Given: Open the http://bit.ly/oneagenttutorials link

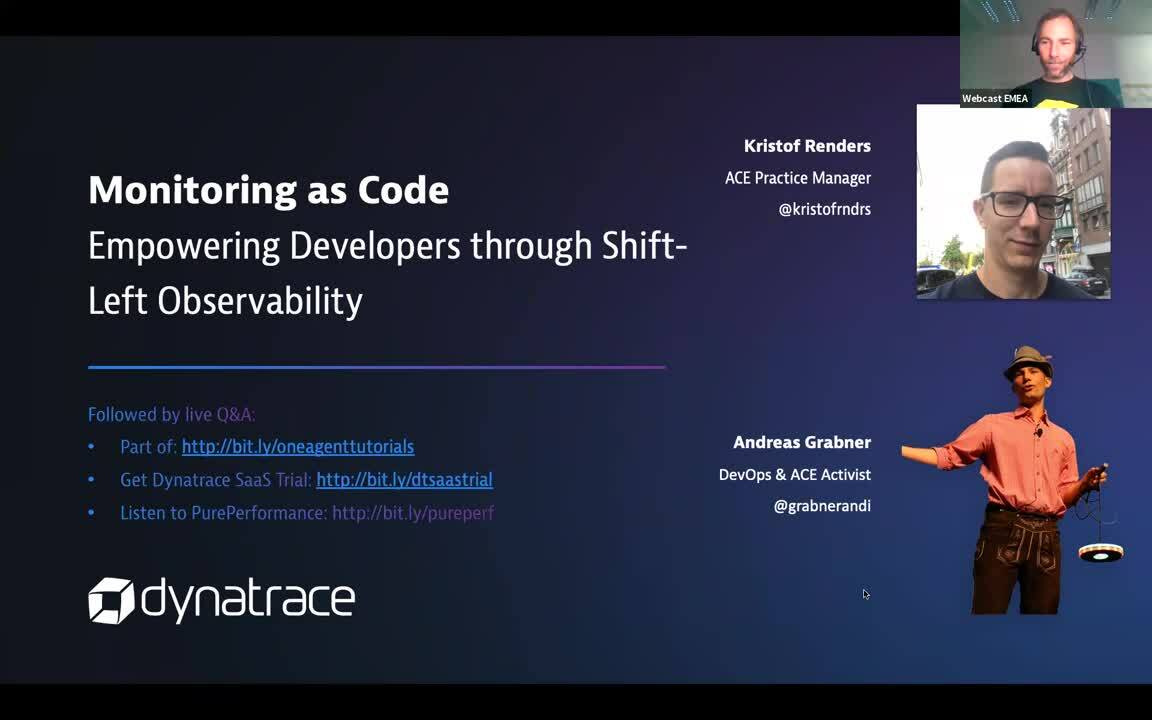Looking at the screenshot, I should coord(297,446).
